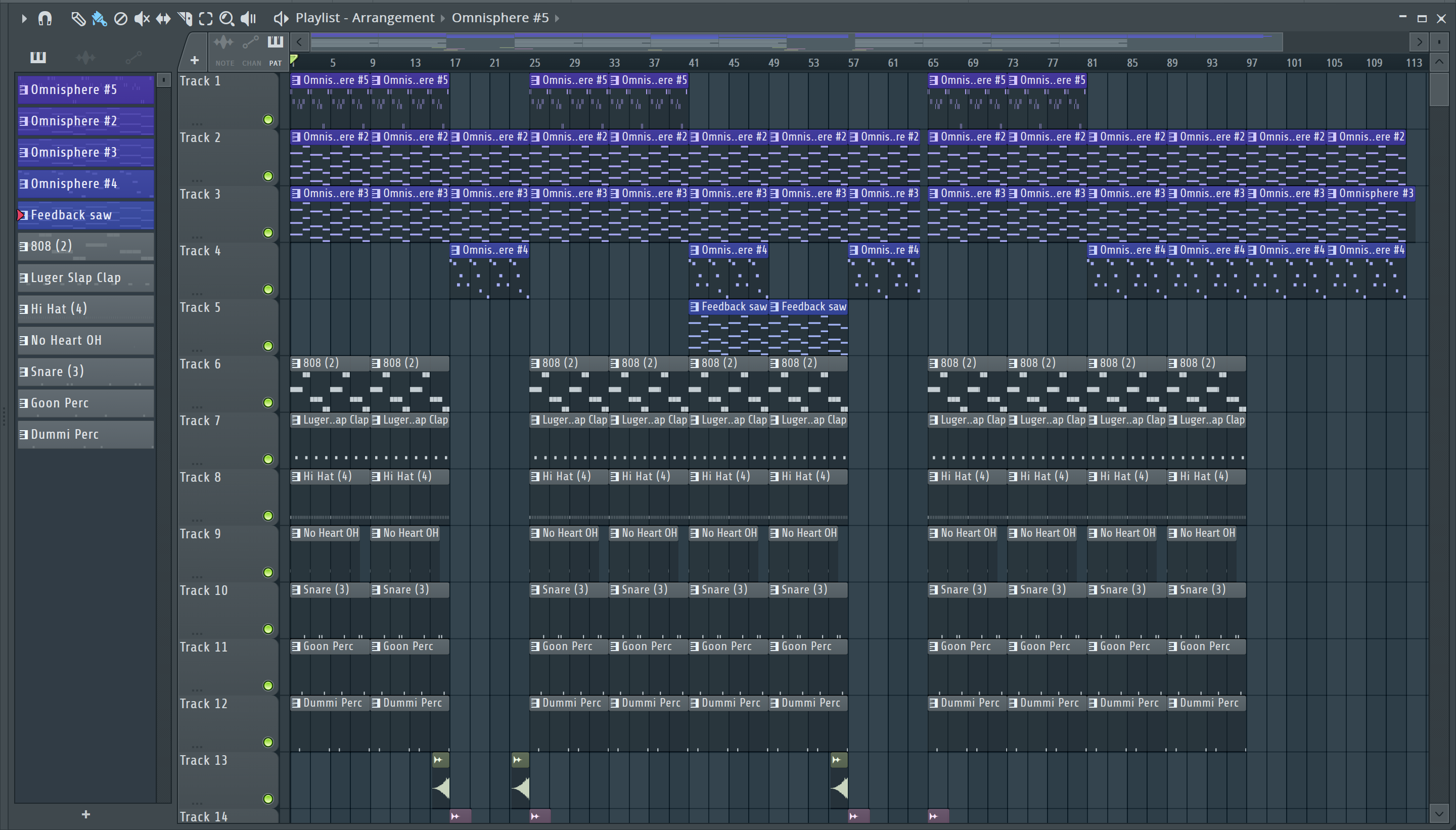Select the Slip tool

[x=163, y=19]
